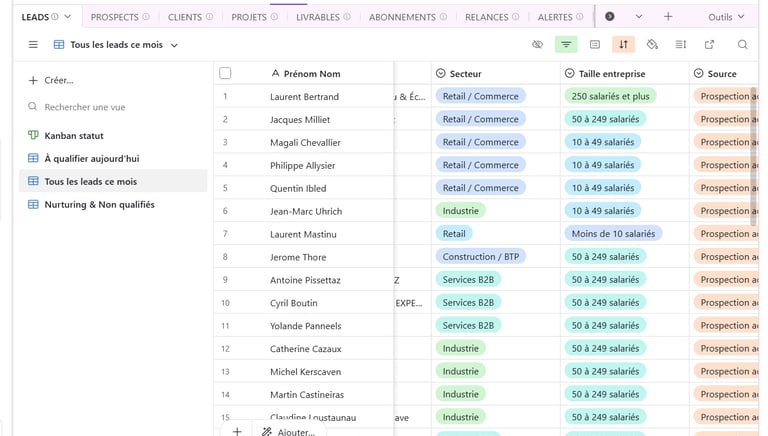The image size is (768, 436).
Task: Open the row height icon
Action: [x=681, y=45]
